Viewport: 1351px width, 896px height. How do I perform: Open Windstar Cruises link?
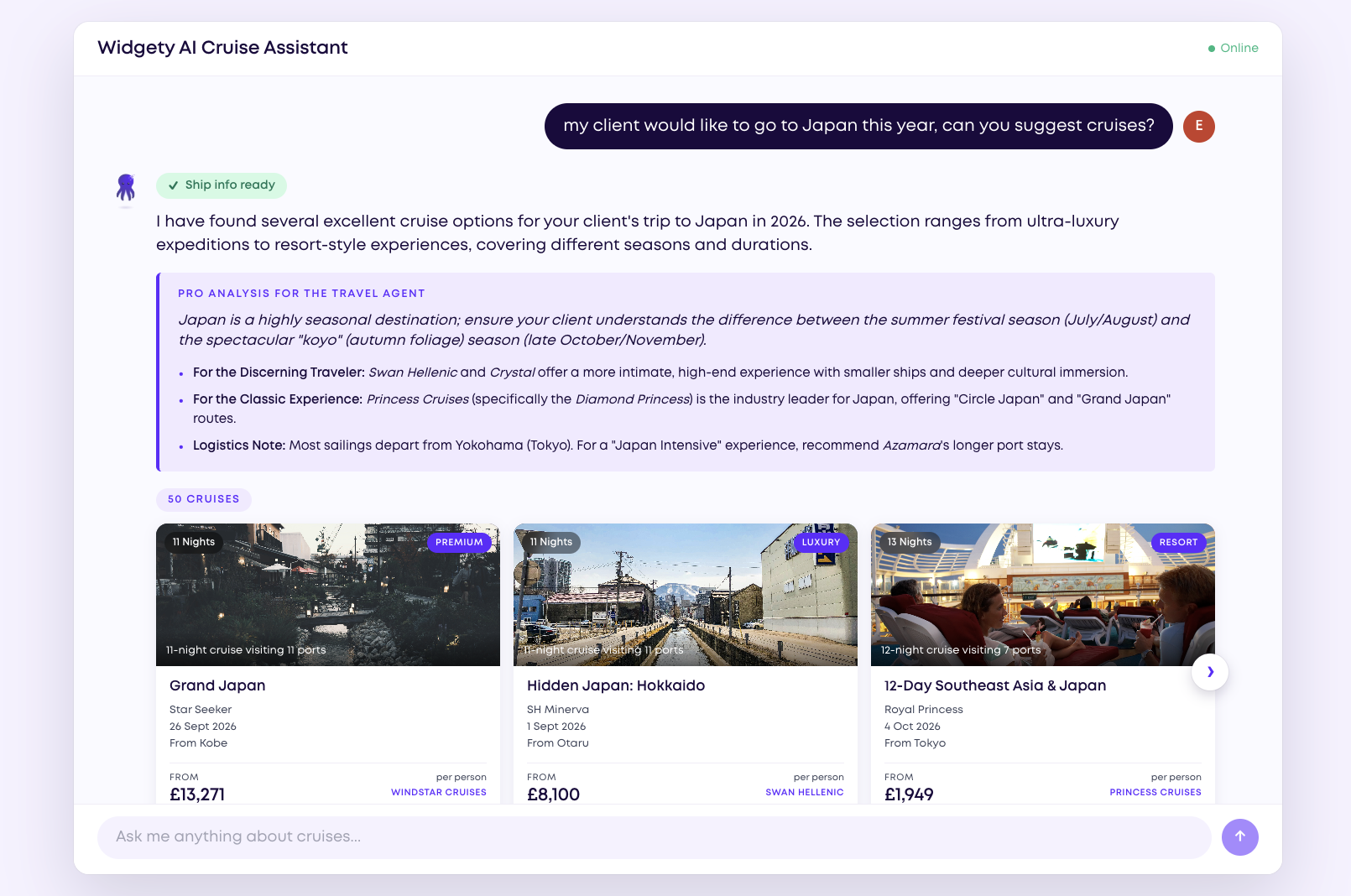click(x=439, y=792)
